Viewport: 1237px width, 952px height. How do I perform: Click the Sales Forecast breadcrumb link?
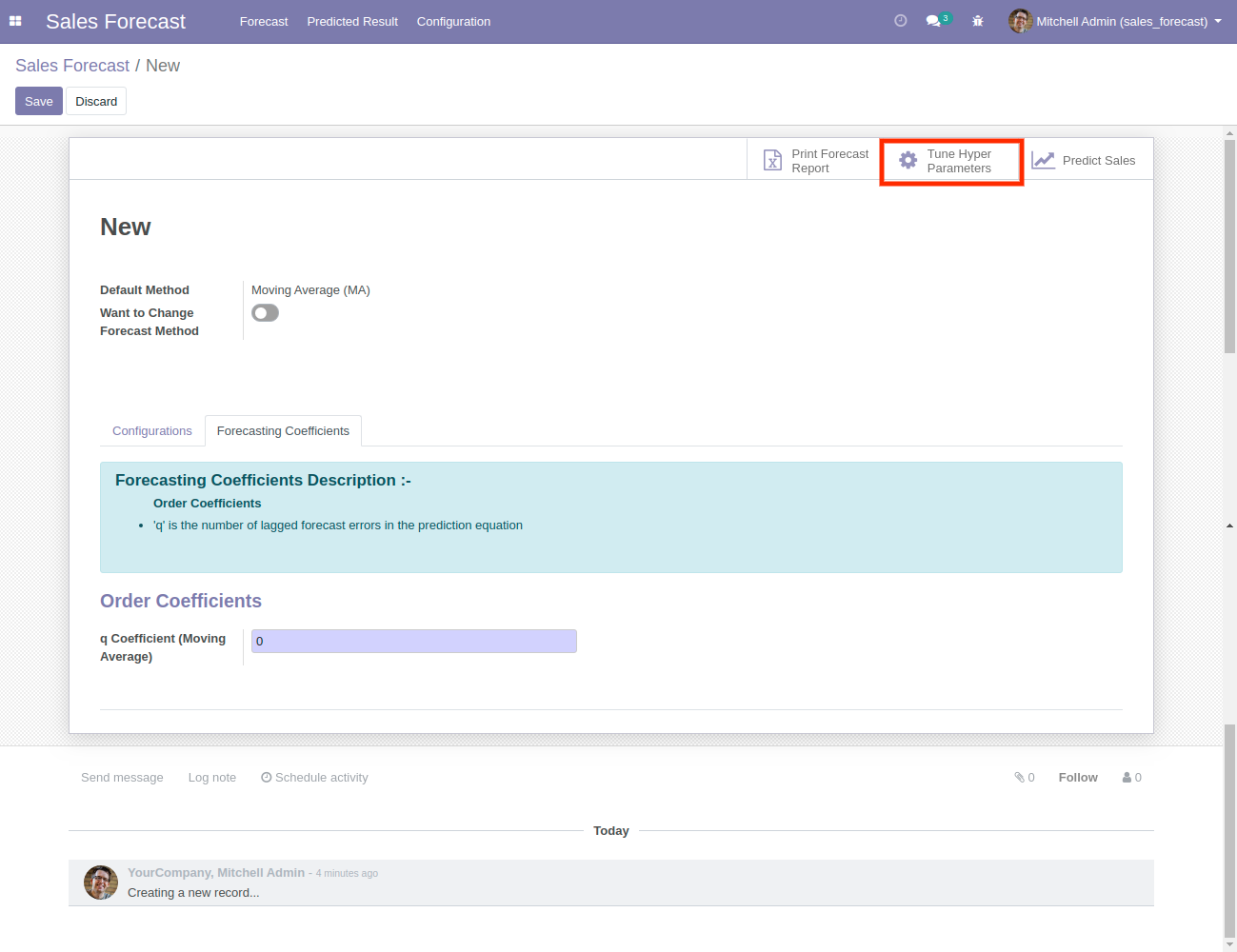tap(72, 66)
